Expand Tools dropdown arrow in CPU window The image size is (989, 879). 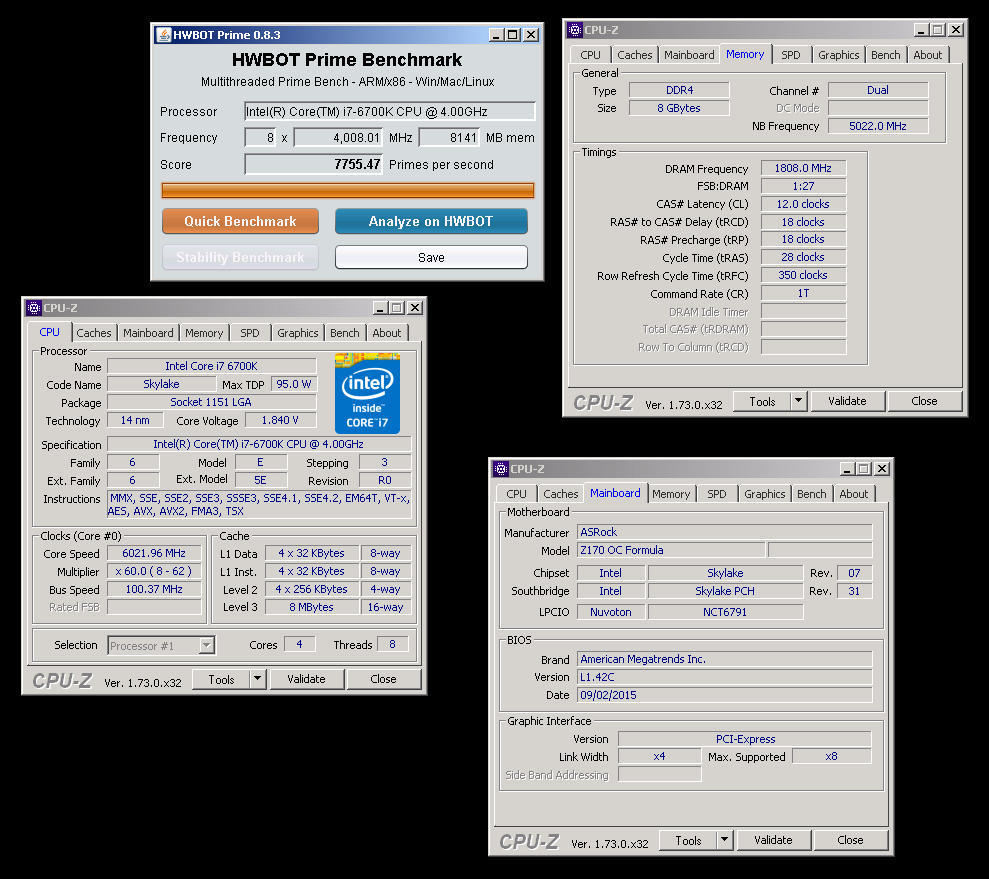pyautogui.click(x=257, y=679)
